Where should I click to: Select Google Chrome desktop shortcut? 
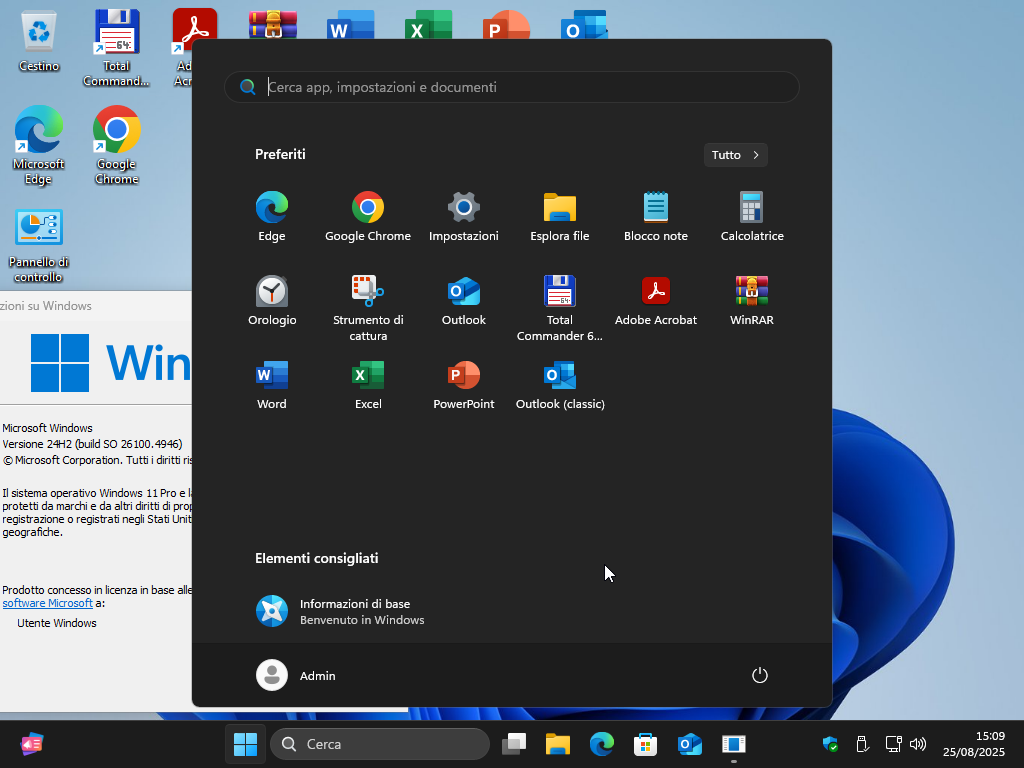tap(116, 145)
